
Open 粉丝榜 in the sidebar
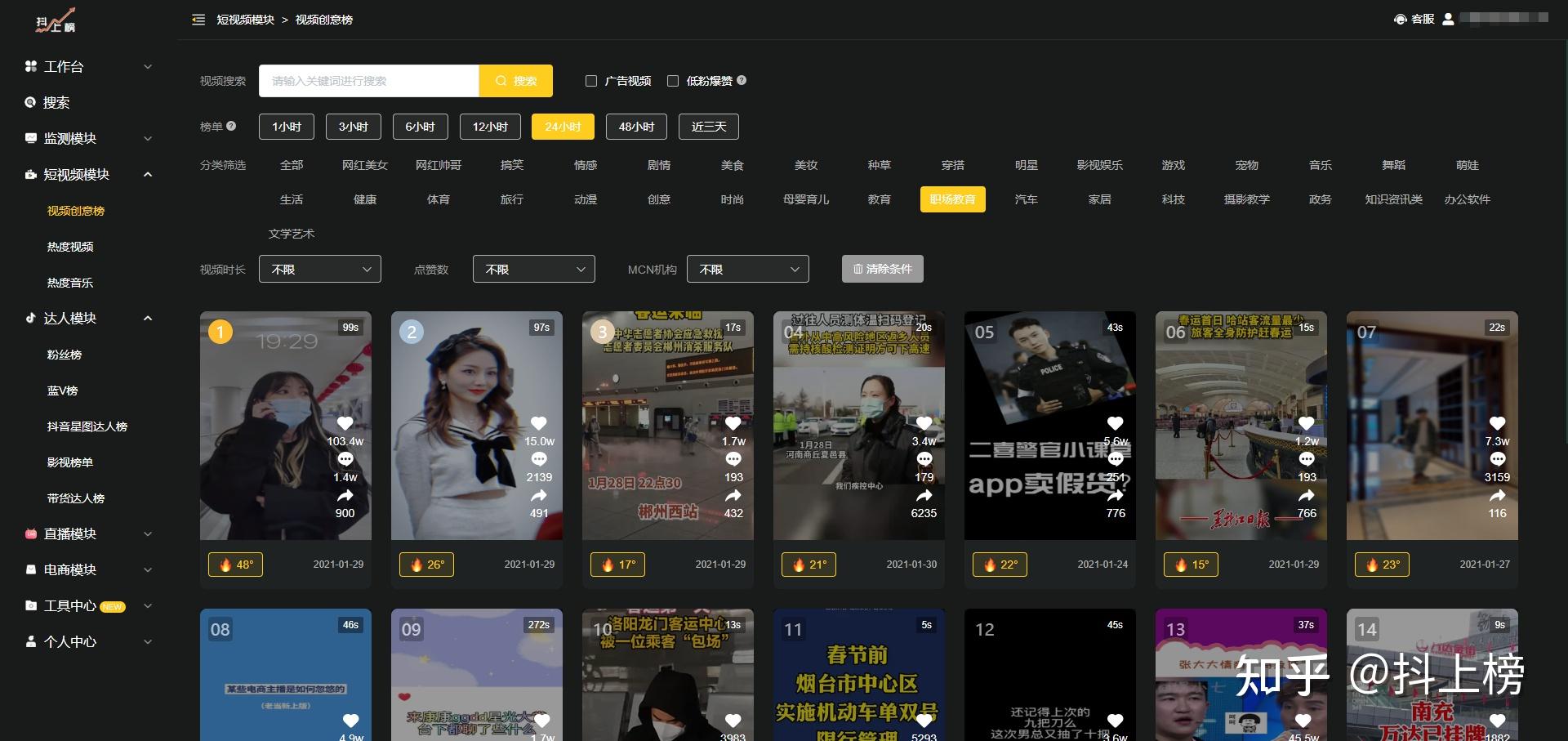point(65,354)
